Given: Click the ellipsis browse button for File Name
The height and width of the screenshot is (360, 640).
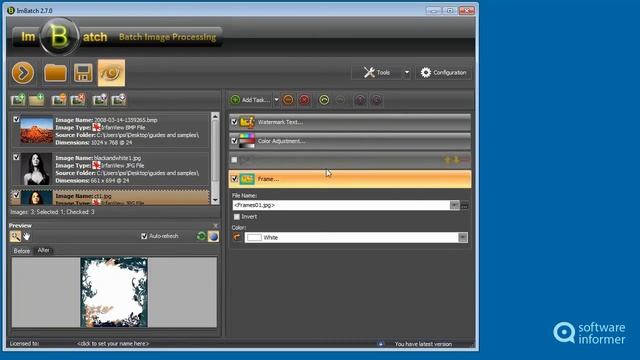Looking at the screenshot, I should pyautogui.click(x=464, y=205).
